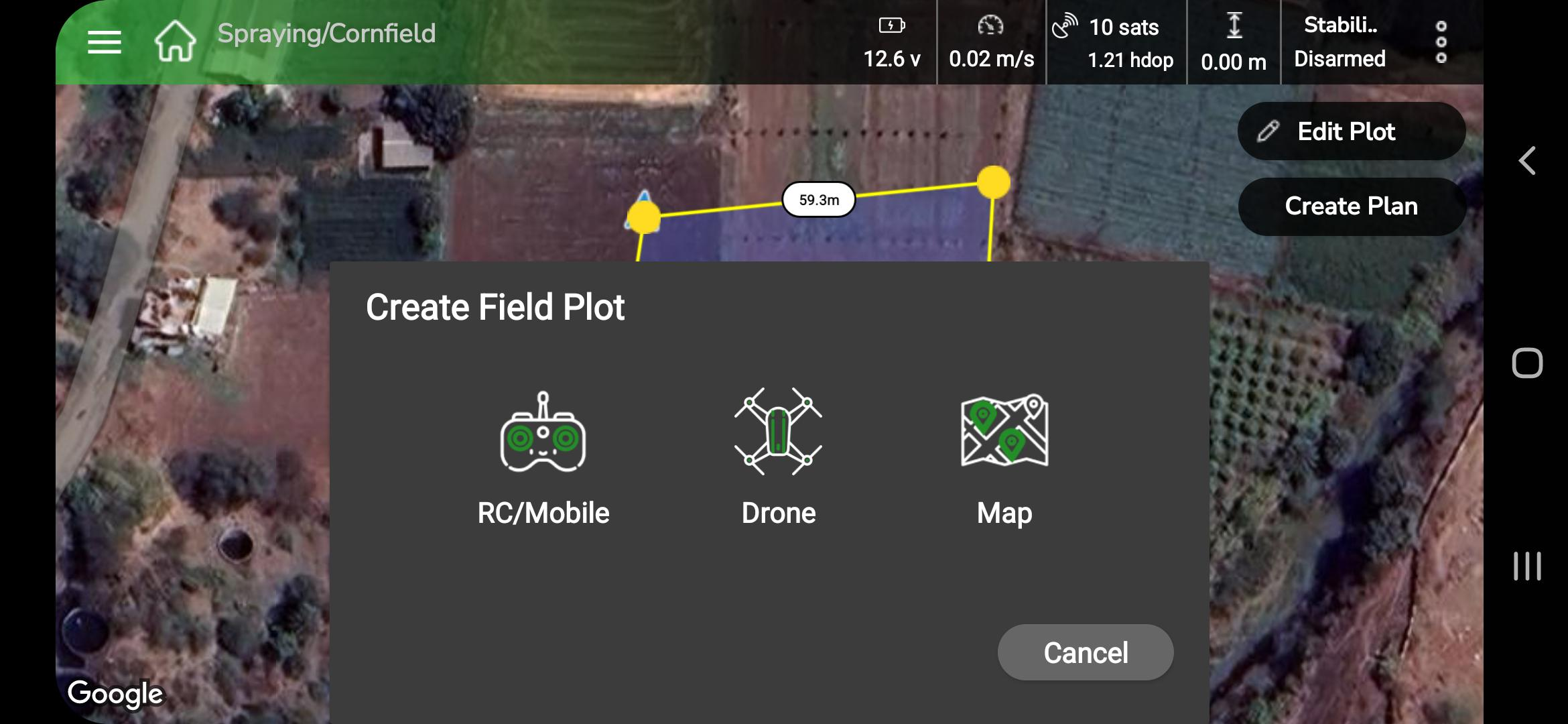
Task: Click the Spraying/Cornfield title
Action: (x=326, y=34)
